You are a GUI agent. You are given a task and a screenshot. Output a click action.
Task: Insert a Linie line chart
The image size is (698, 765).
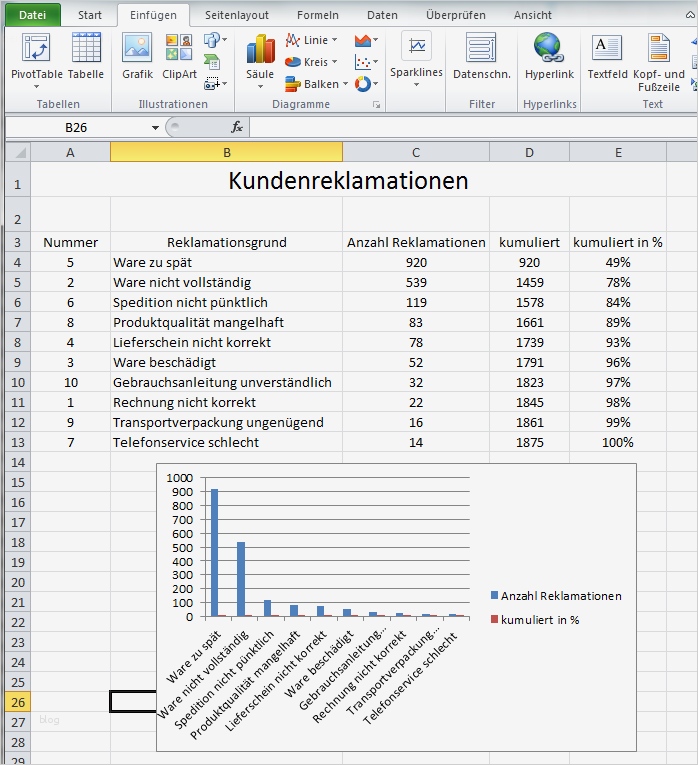(307, 40)
